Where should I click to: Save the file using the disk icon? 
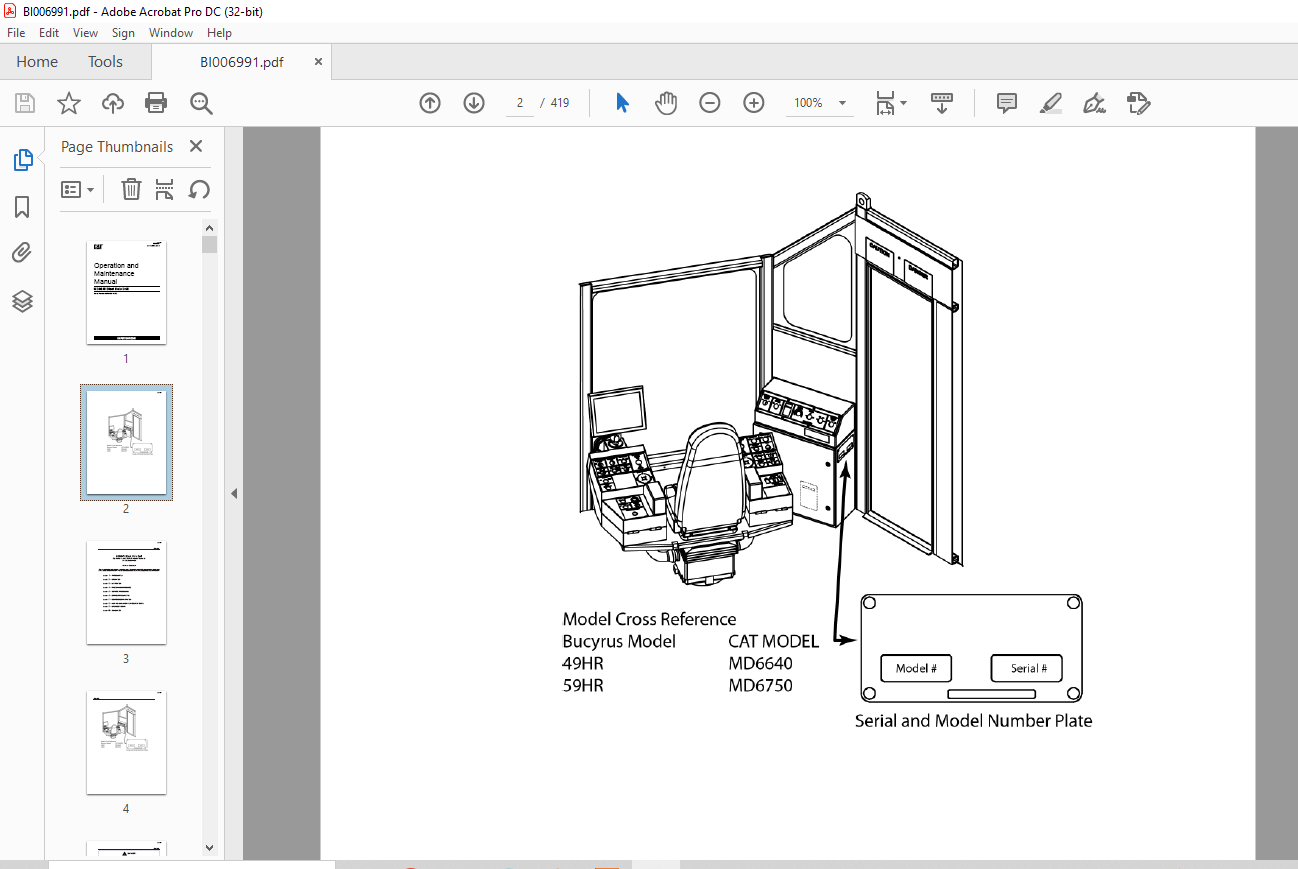coord(25,103)
